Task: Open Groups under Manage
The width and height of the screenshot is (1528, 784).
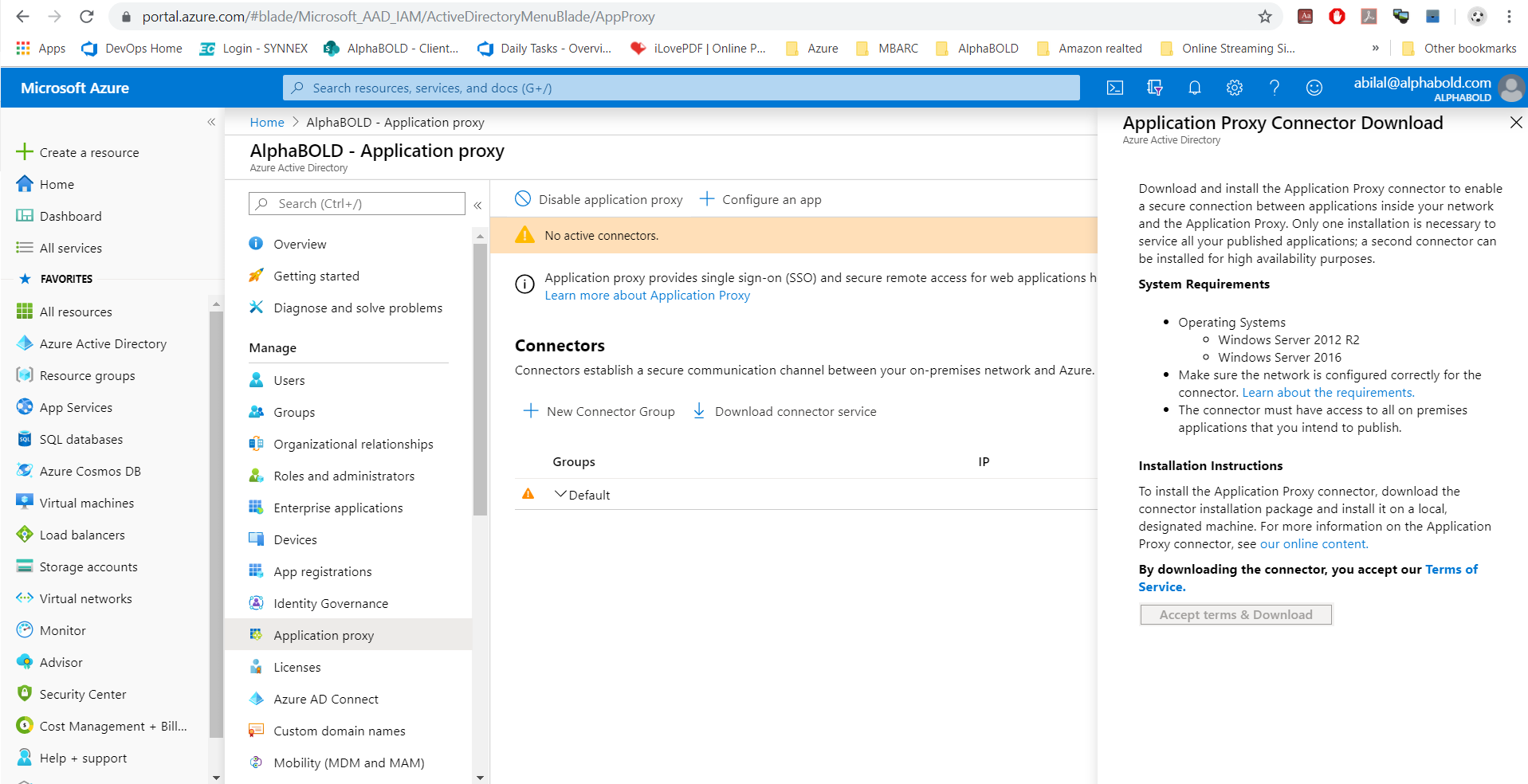Action: [x=294, y=412]
